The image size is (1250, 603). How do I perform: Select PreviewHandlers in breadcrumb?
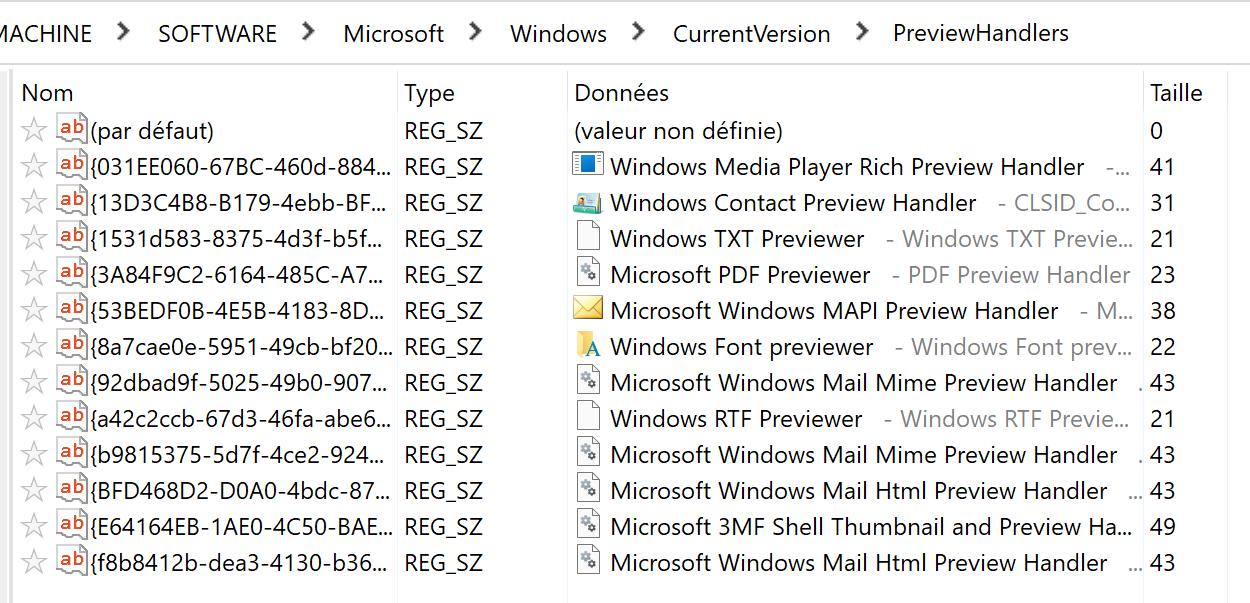(981, 33)
